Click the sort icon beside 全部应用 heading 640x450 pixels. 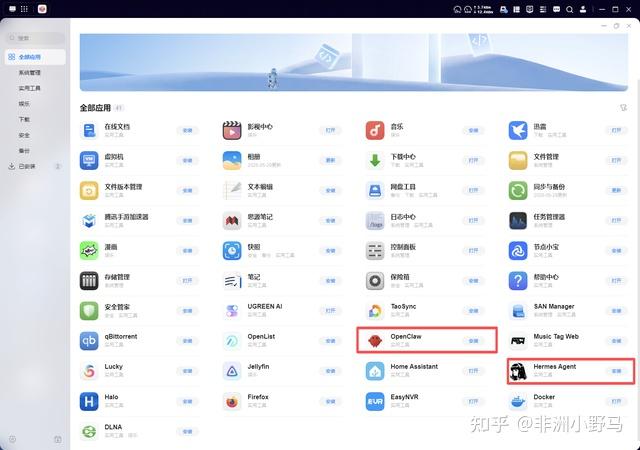(x=623, y=108)
